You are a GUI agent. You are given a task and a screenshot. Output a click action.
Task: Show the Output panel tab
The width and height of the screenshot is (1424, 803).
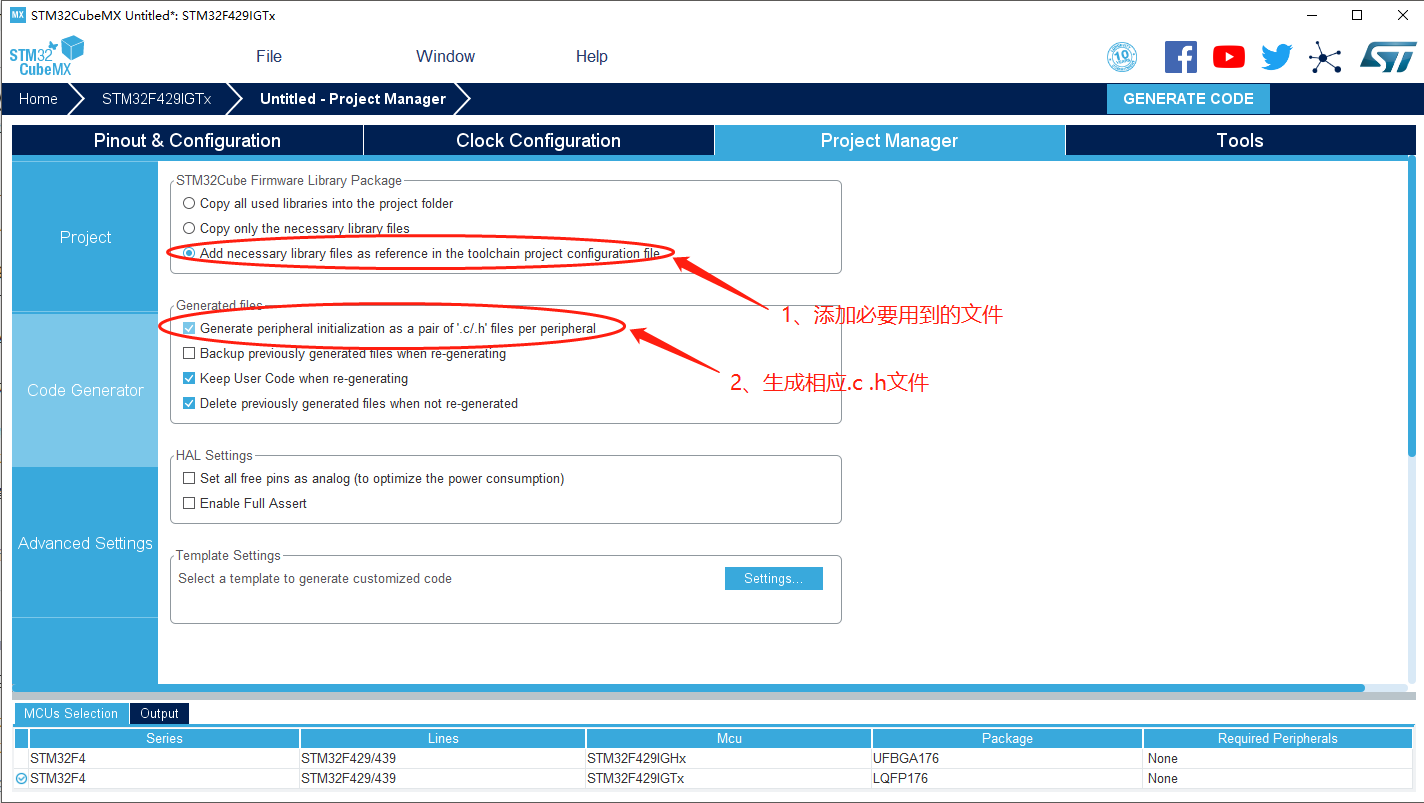(x=159, y=713)
